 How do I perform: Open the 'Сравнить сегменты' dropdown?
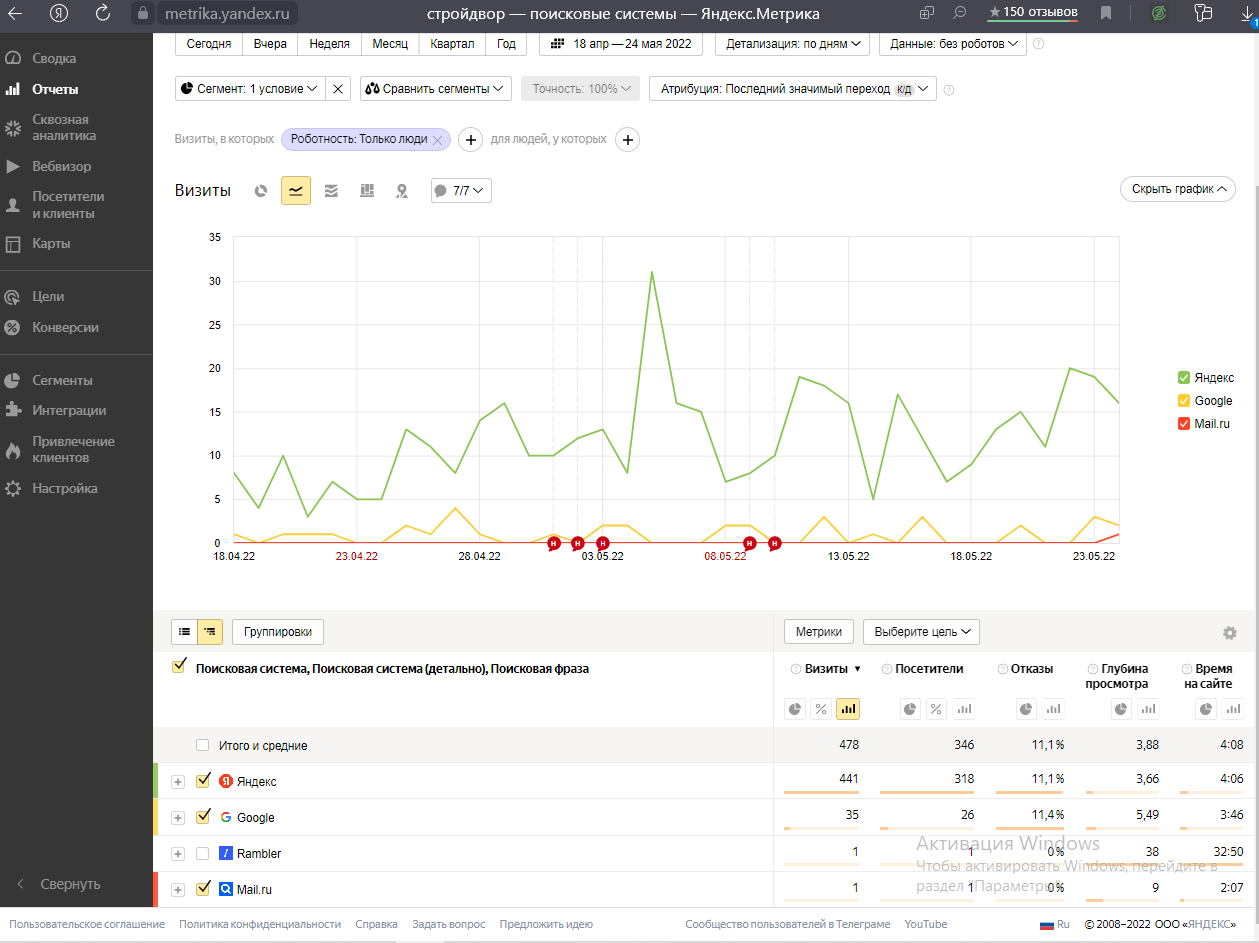pos(436,89)
